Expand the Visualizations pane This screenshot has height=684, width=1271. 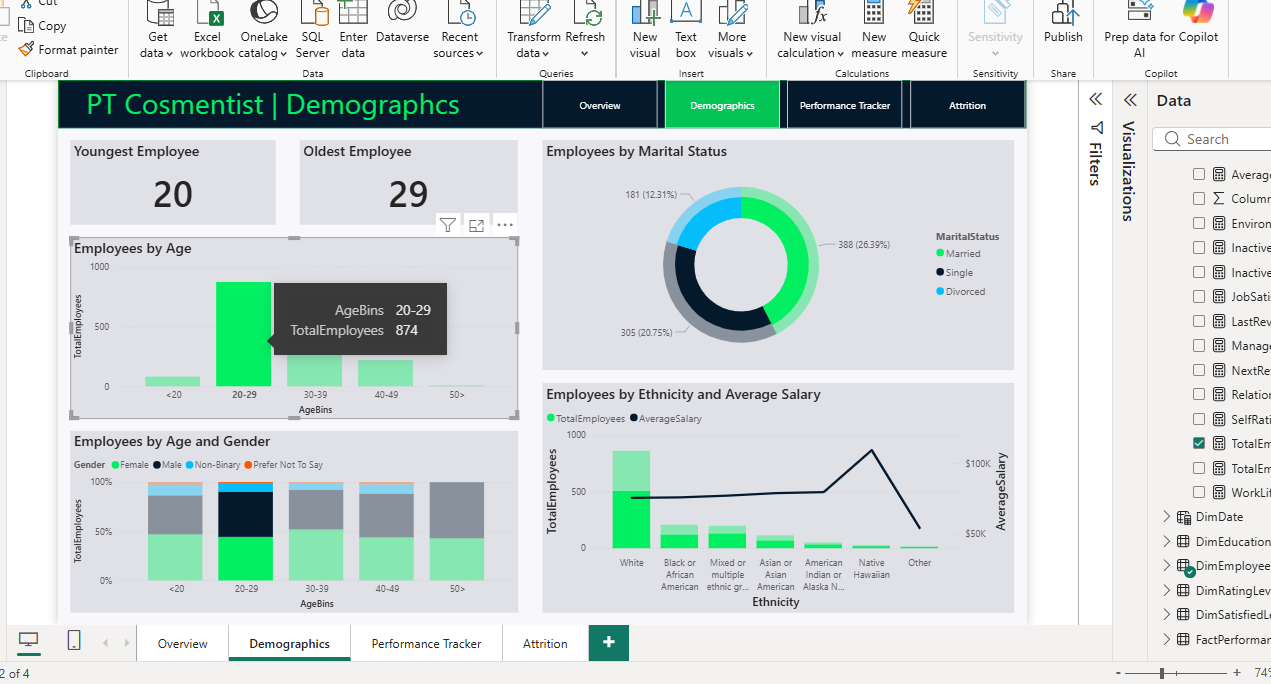click(1131, 100)
